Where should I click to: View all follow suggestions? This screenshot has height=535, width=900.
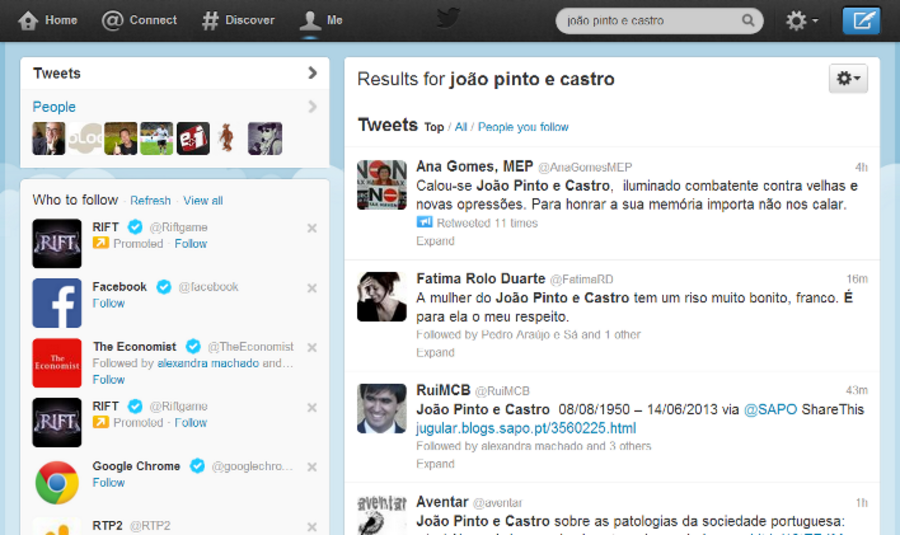point(203,200)
